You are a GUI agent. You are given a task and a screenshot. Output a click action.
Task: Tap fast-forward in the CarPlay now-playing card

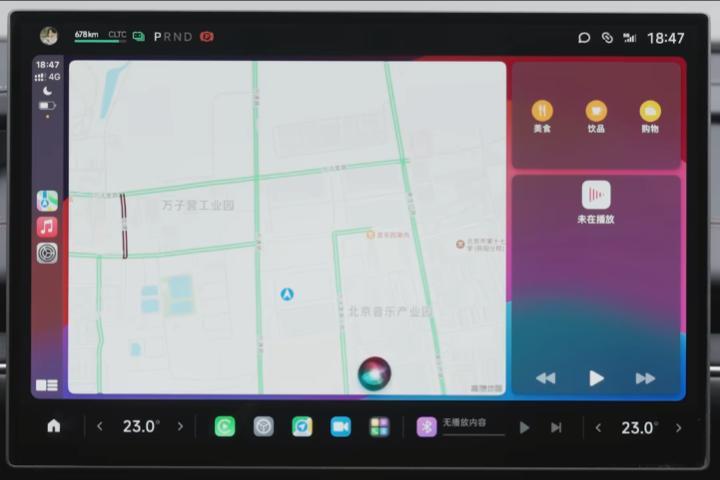click(645, 378)
